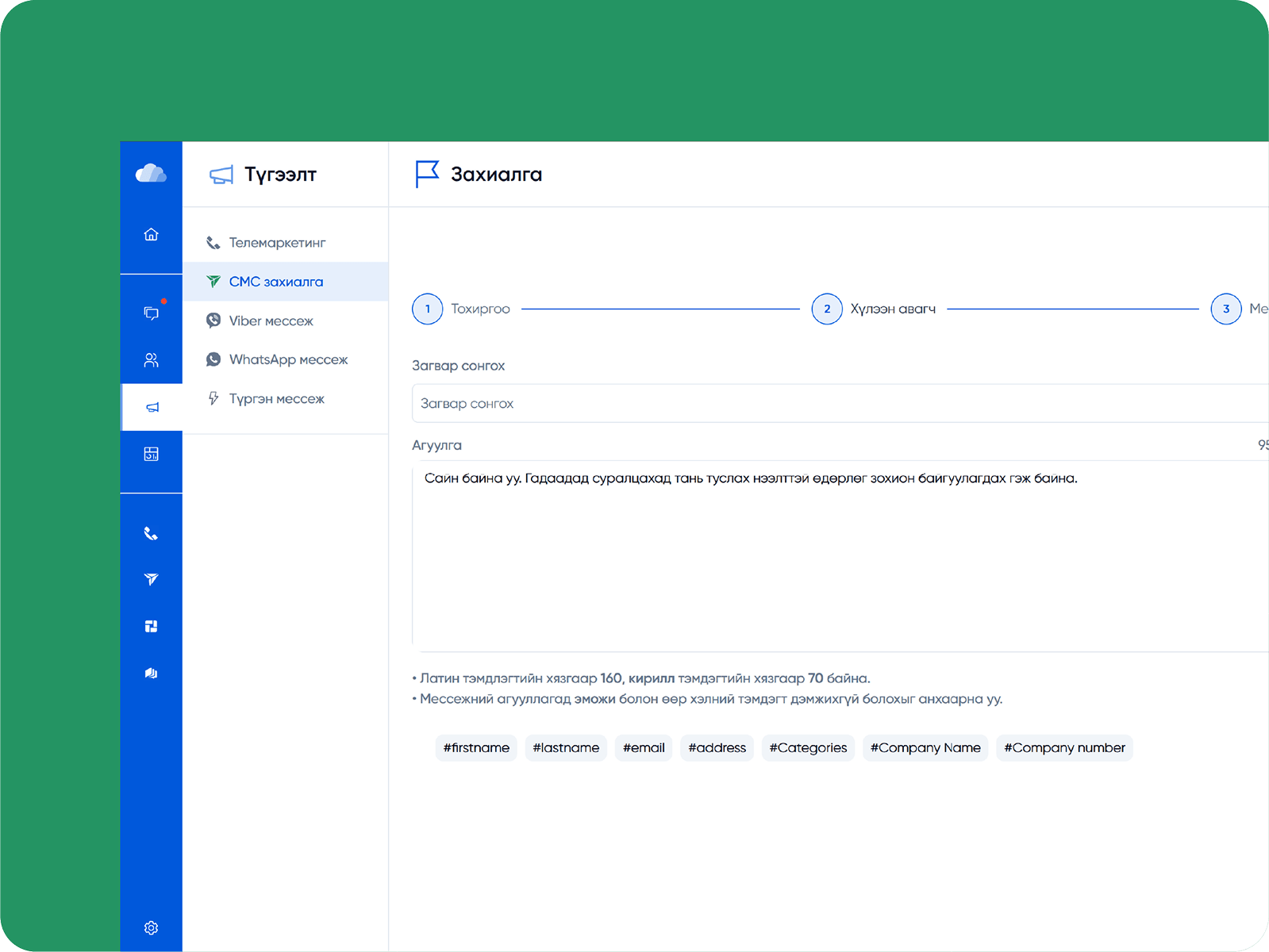Open Түргэн мессеж menu item

point(286,398)
